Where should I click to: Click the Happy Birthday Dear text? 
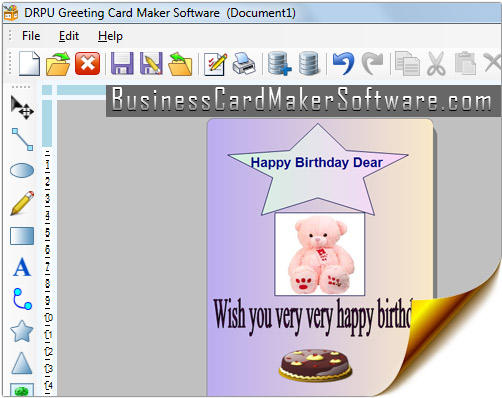coord(317,162)
